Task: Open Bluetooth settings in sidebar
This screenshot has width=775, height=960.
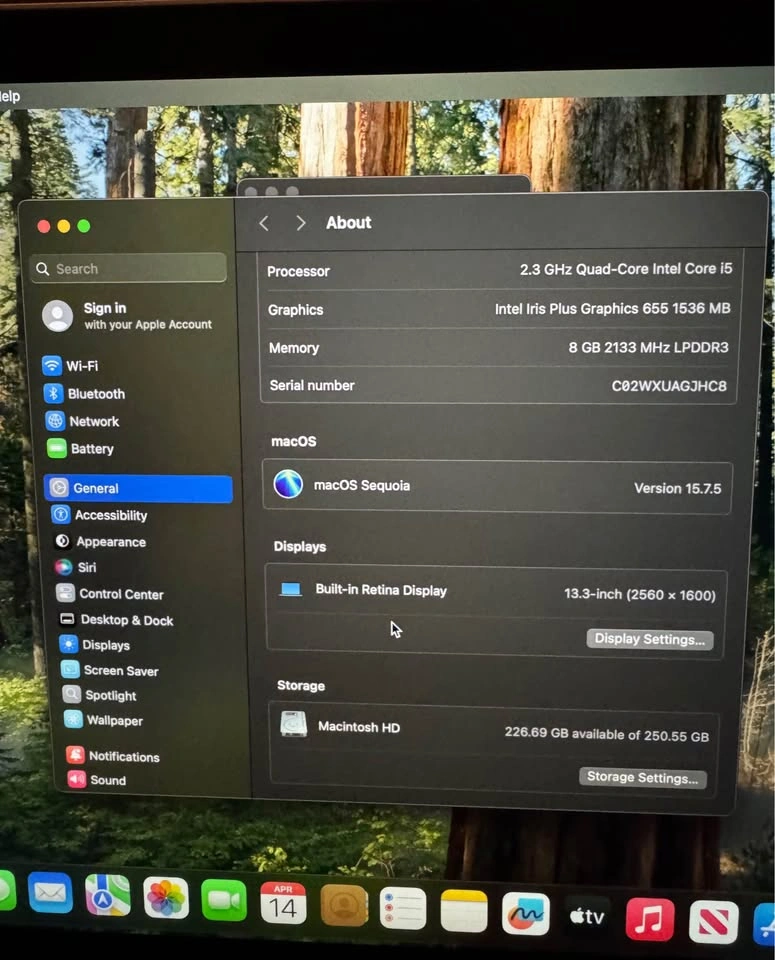Action: coord(84,393)
